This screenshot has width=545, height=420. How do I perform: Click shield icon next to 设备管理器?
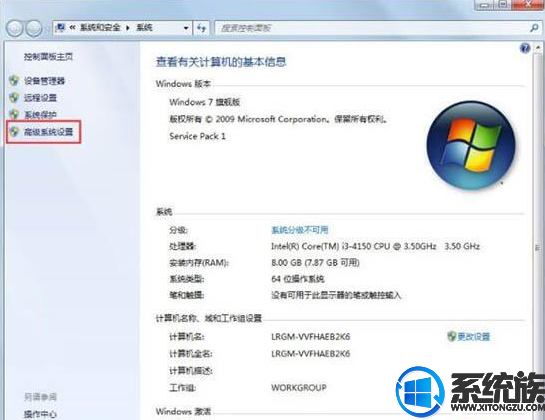pyautogui.click(x=14, y=81)
